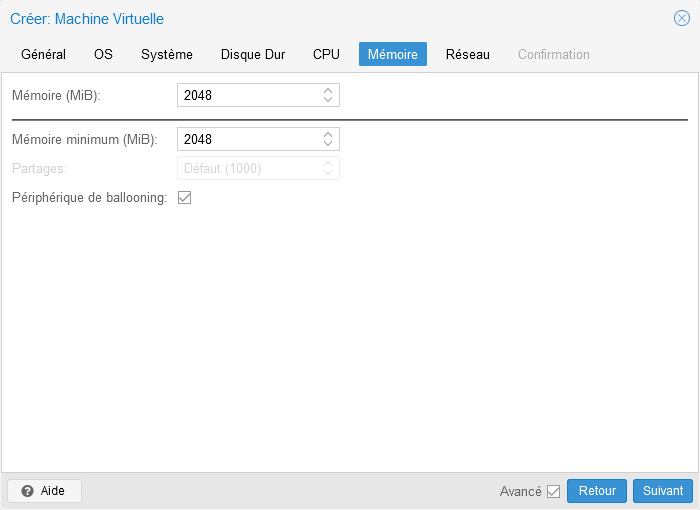Increase Mémoire (MiB) with up arrow

[x=328, y=91]
